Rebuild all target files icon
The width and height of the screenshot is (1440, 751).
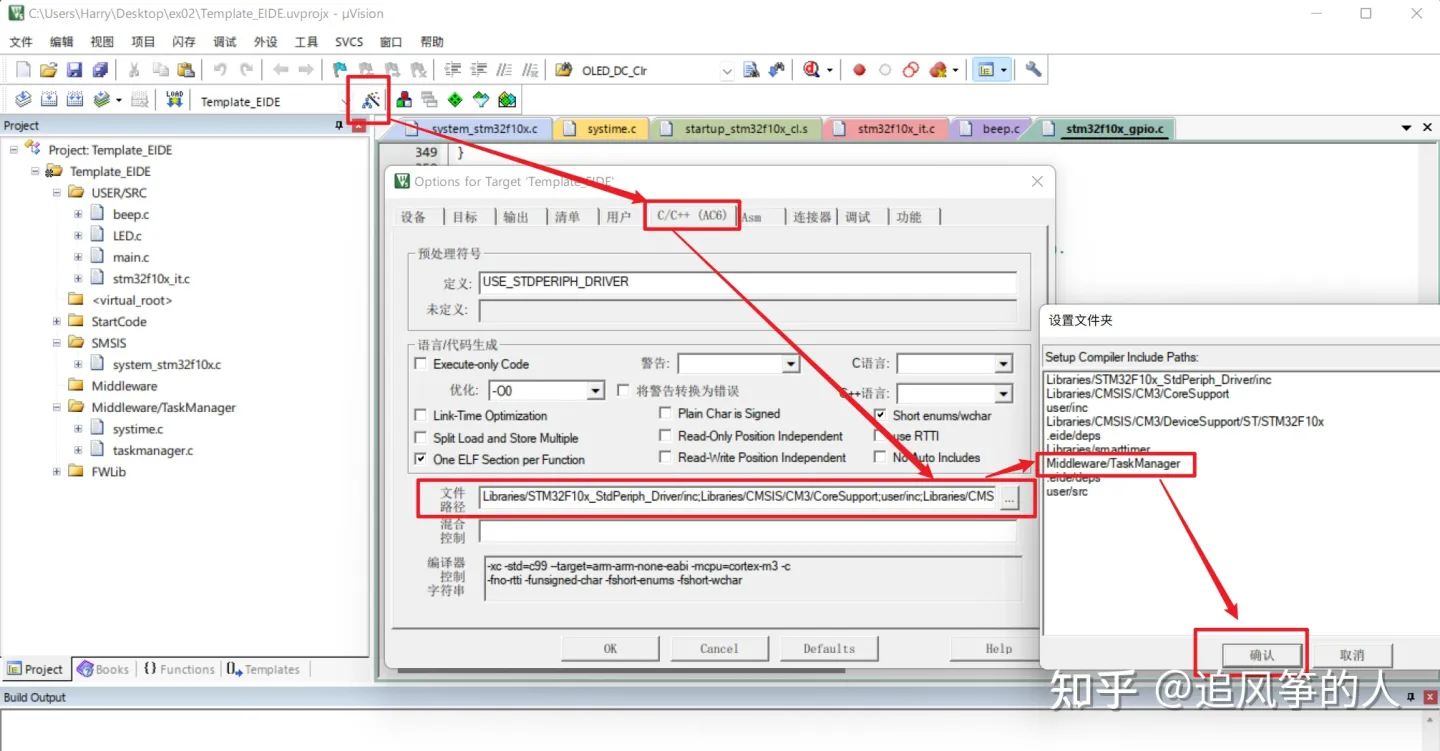coord(74,100)
